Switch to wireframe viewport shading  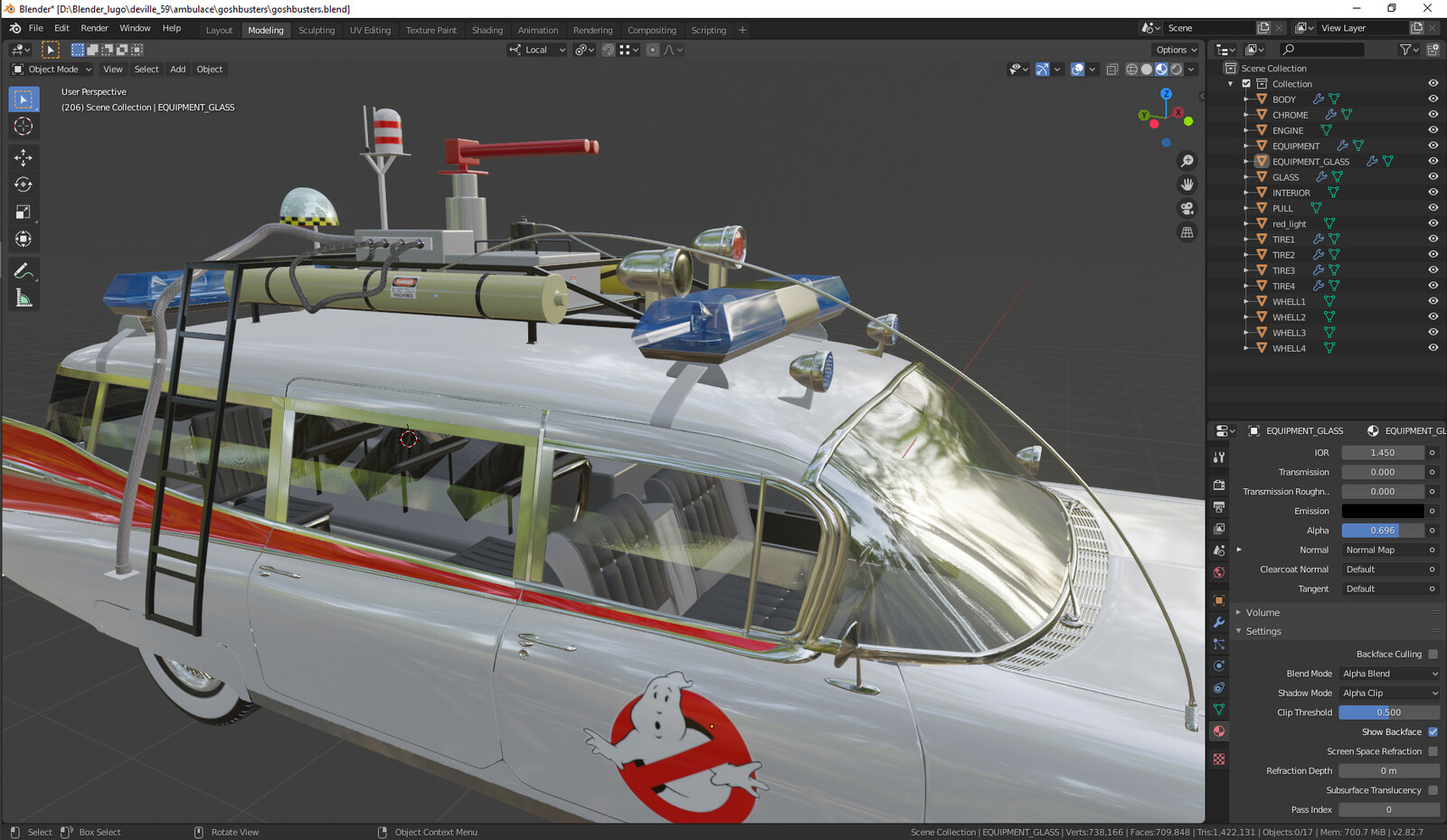pyautogui.click(x=1131, y=69)
